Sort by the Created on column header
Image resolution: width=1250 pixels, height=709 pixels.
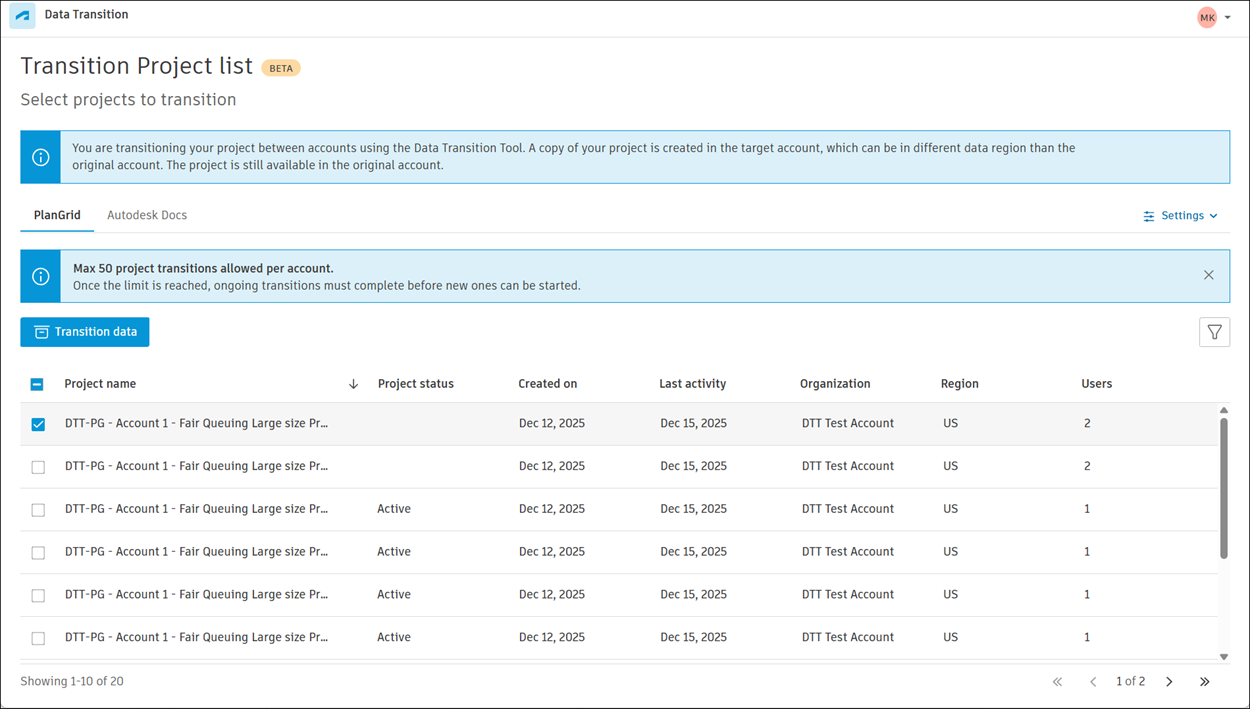[x=547, y=384]
